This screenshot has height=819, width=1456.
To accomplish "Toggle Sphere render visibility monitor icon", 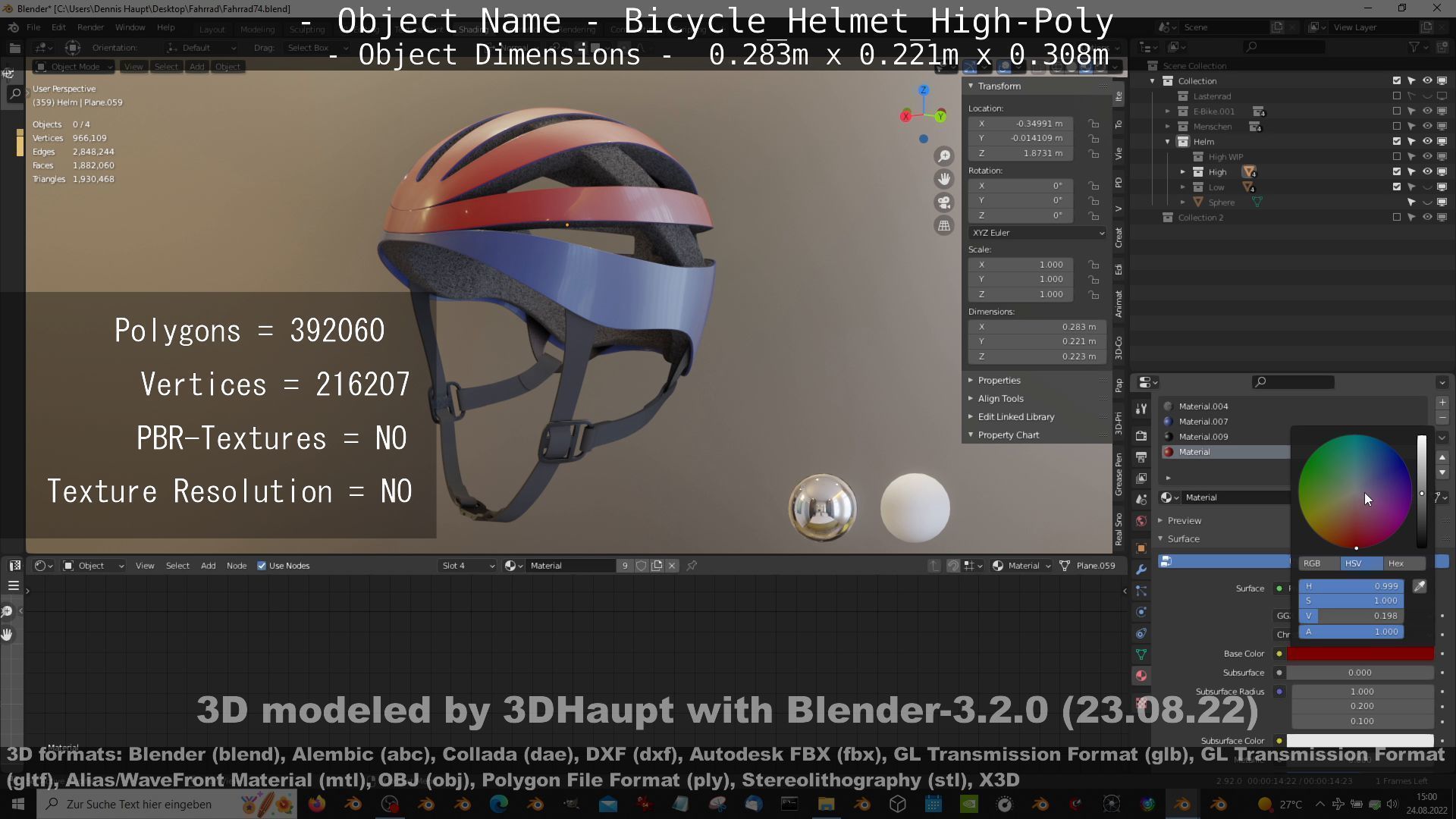I will 1442,202.
